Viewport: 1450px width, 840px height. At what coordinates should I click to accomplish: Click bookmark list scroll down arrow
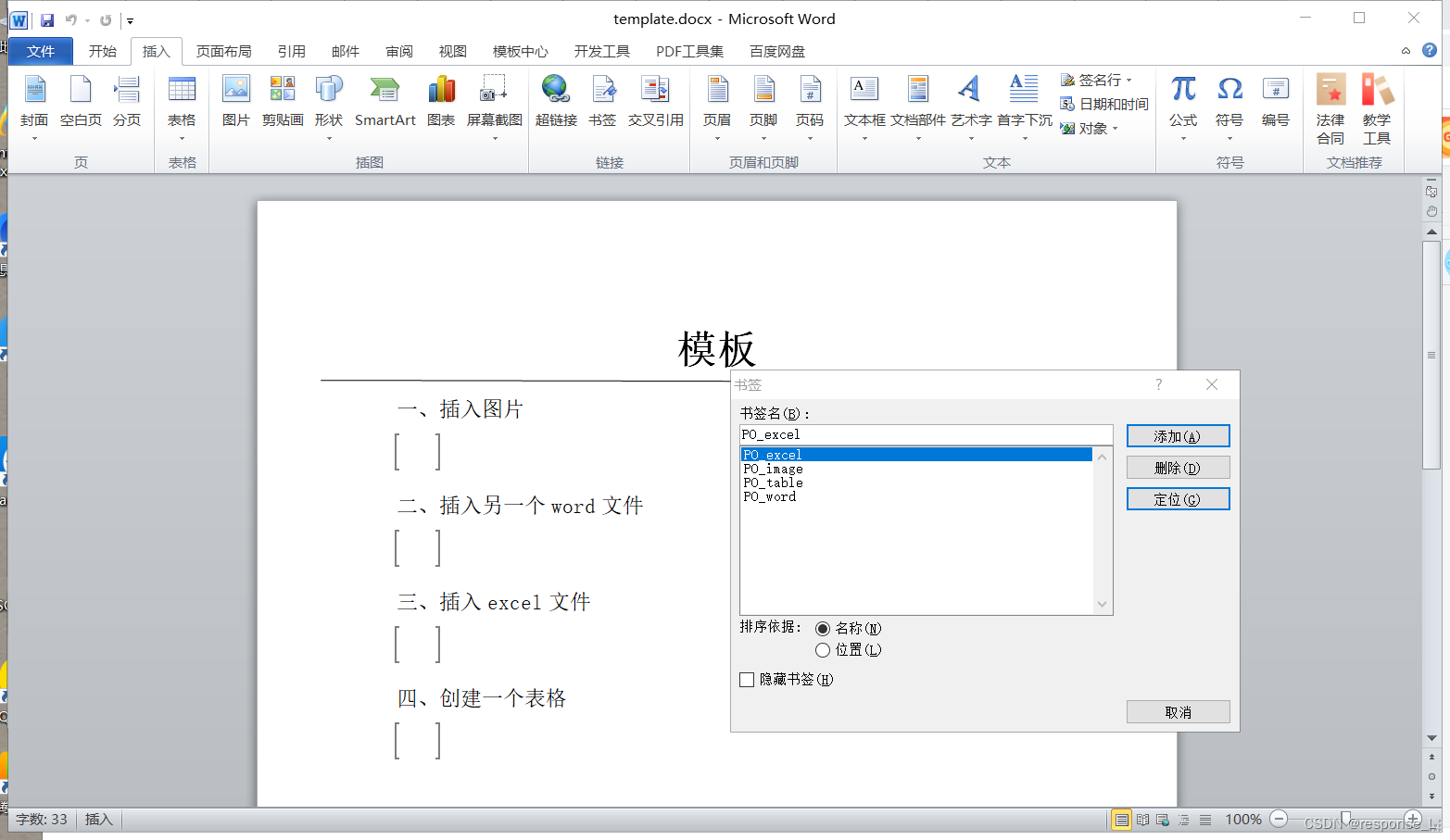[x=1103, y=604]
